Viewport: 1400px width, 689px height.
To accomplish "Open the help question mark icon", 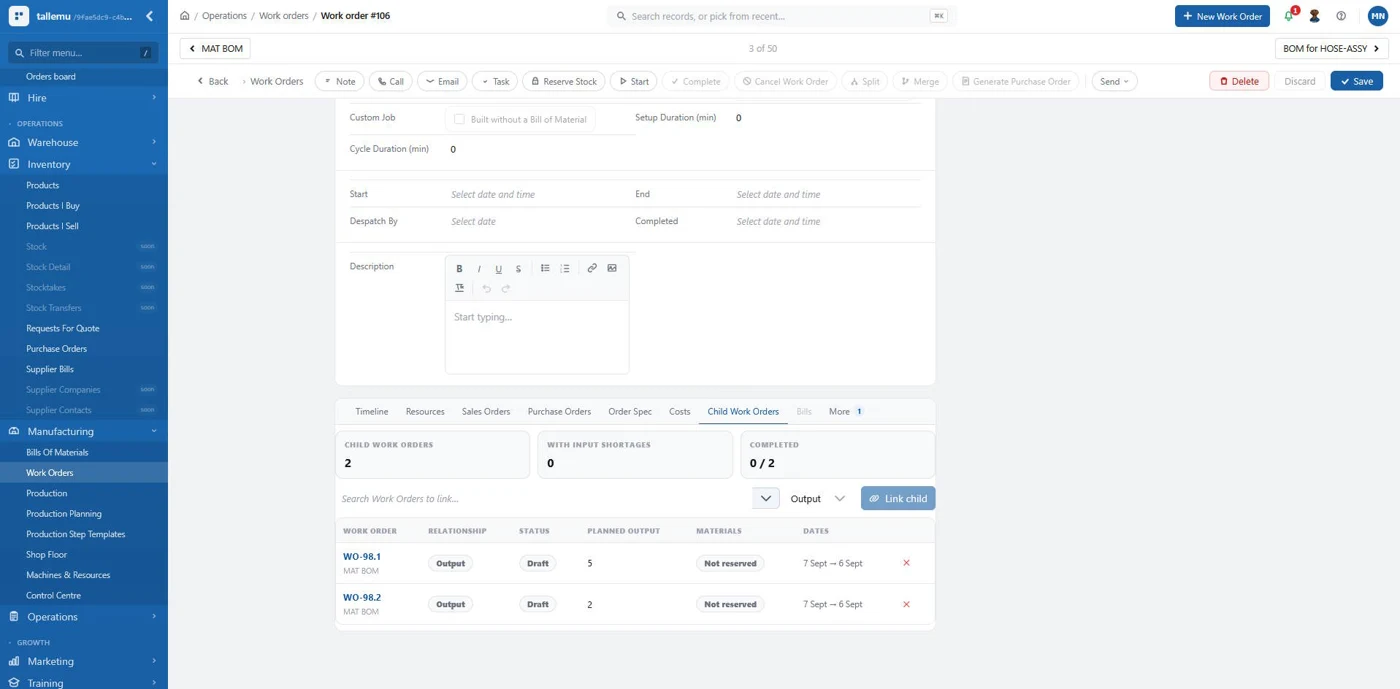I will (x=1341, y=16).
